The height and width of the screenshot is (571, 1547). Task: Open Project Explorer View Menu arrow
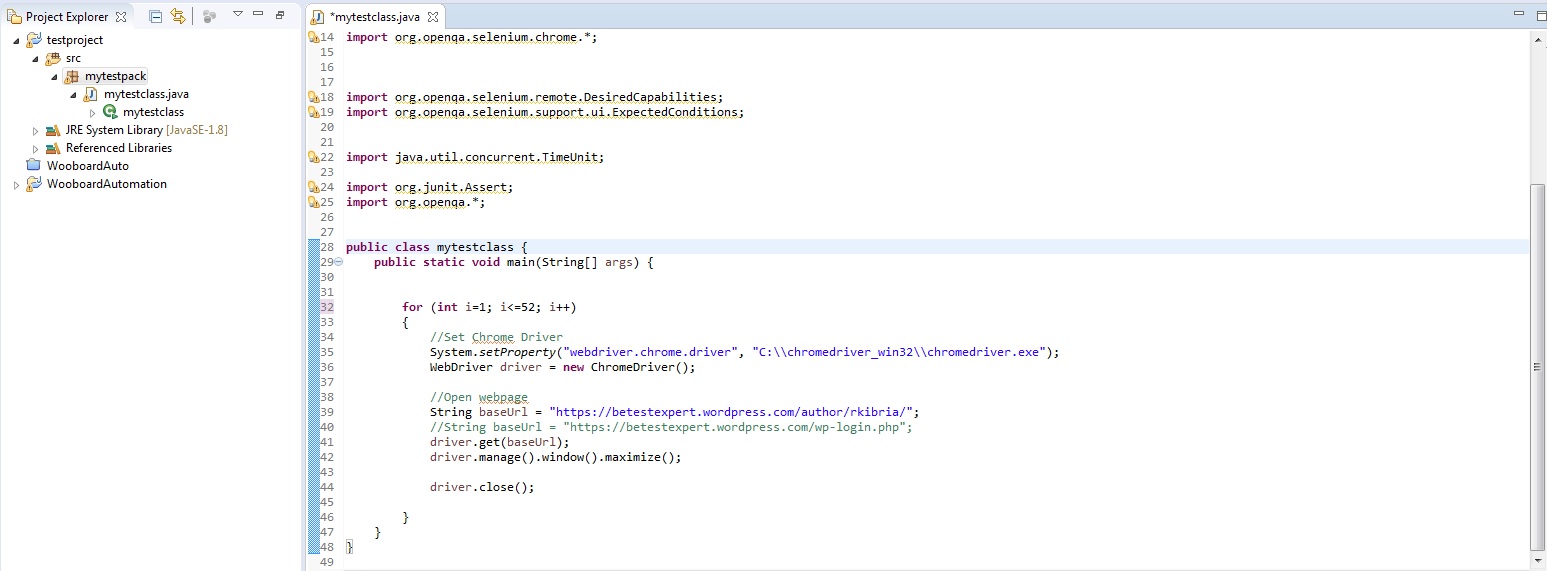237,15
